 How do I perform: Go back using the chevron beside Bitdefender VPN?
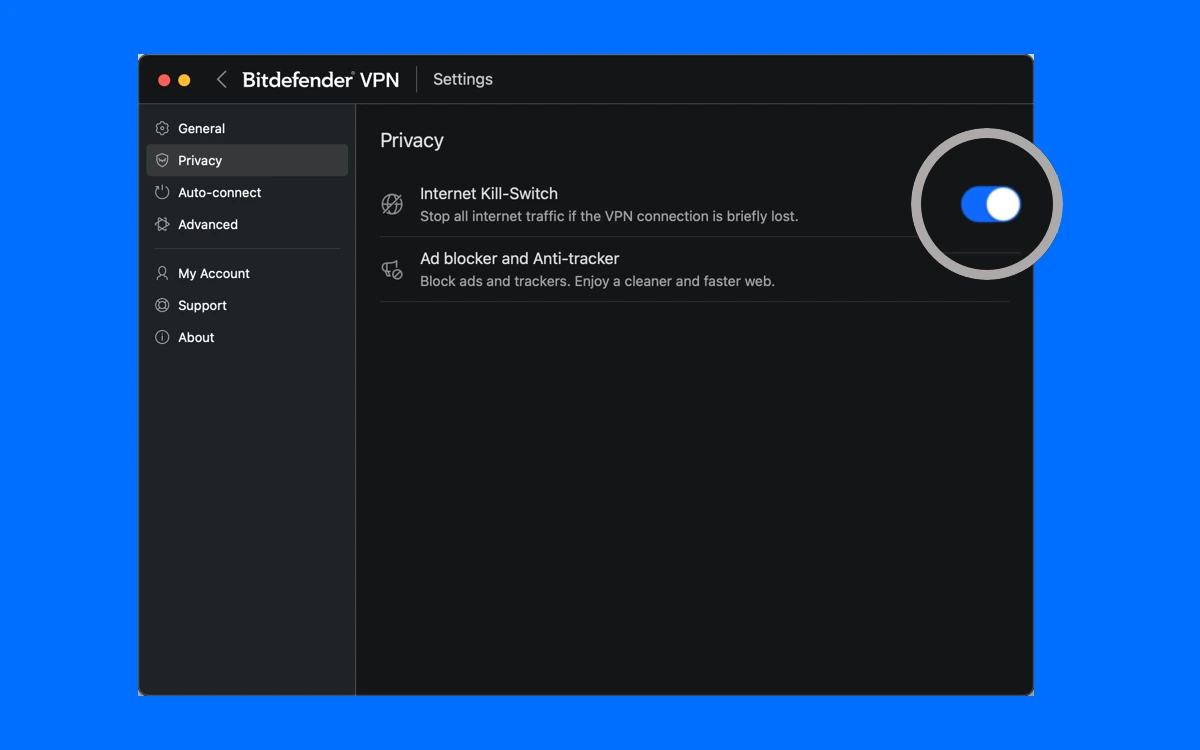[x=221, y=80]
